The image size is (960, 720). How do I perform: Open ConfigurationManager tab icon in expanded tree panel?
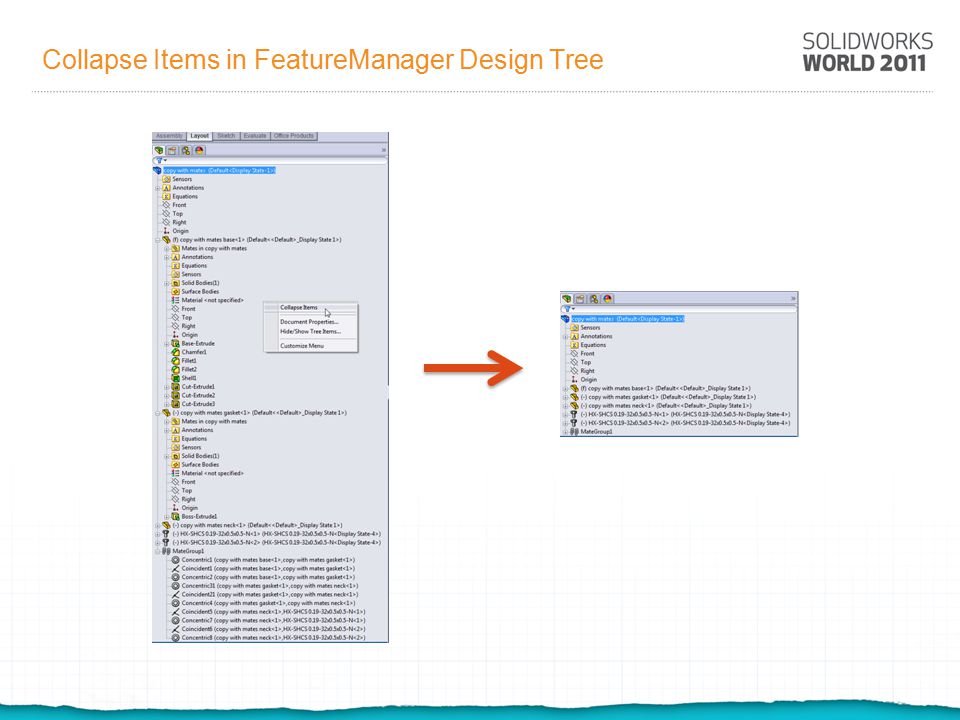pyautogui.click(x=186, y=150)
